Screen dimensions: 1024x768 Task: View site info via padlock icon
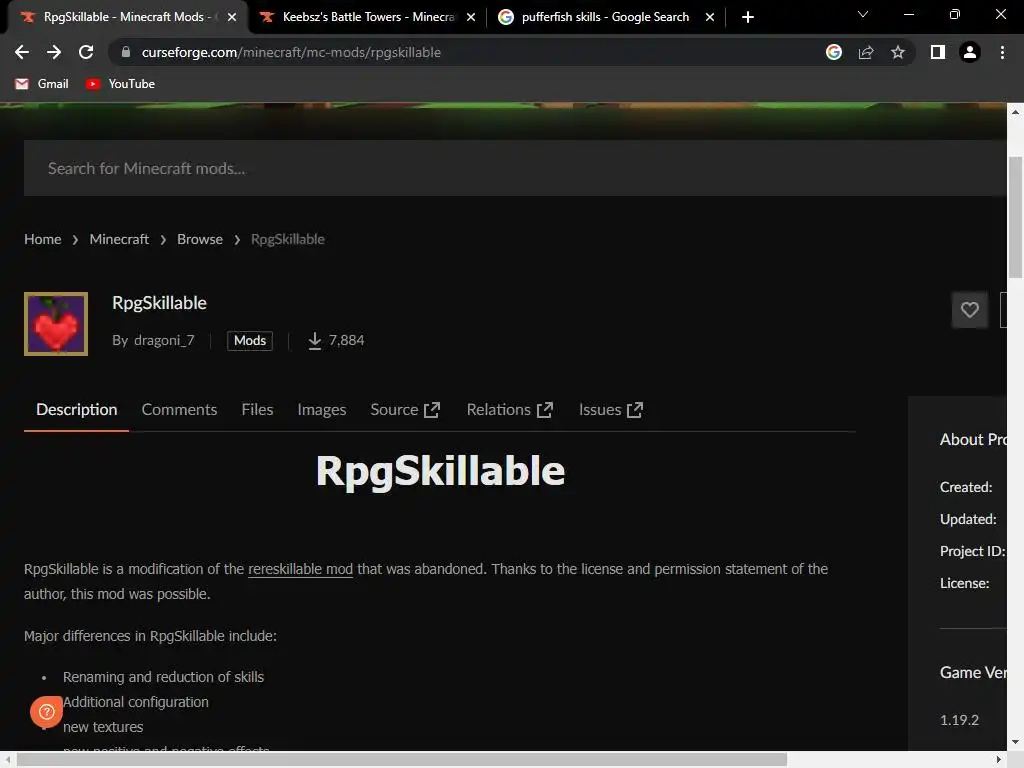click(x=126, y=52)
